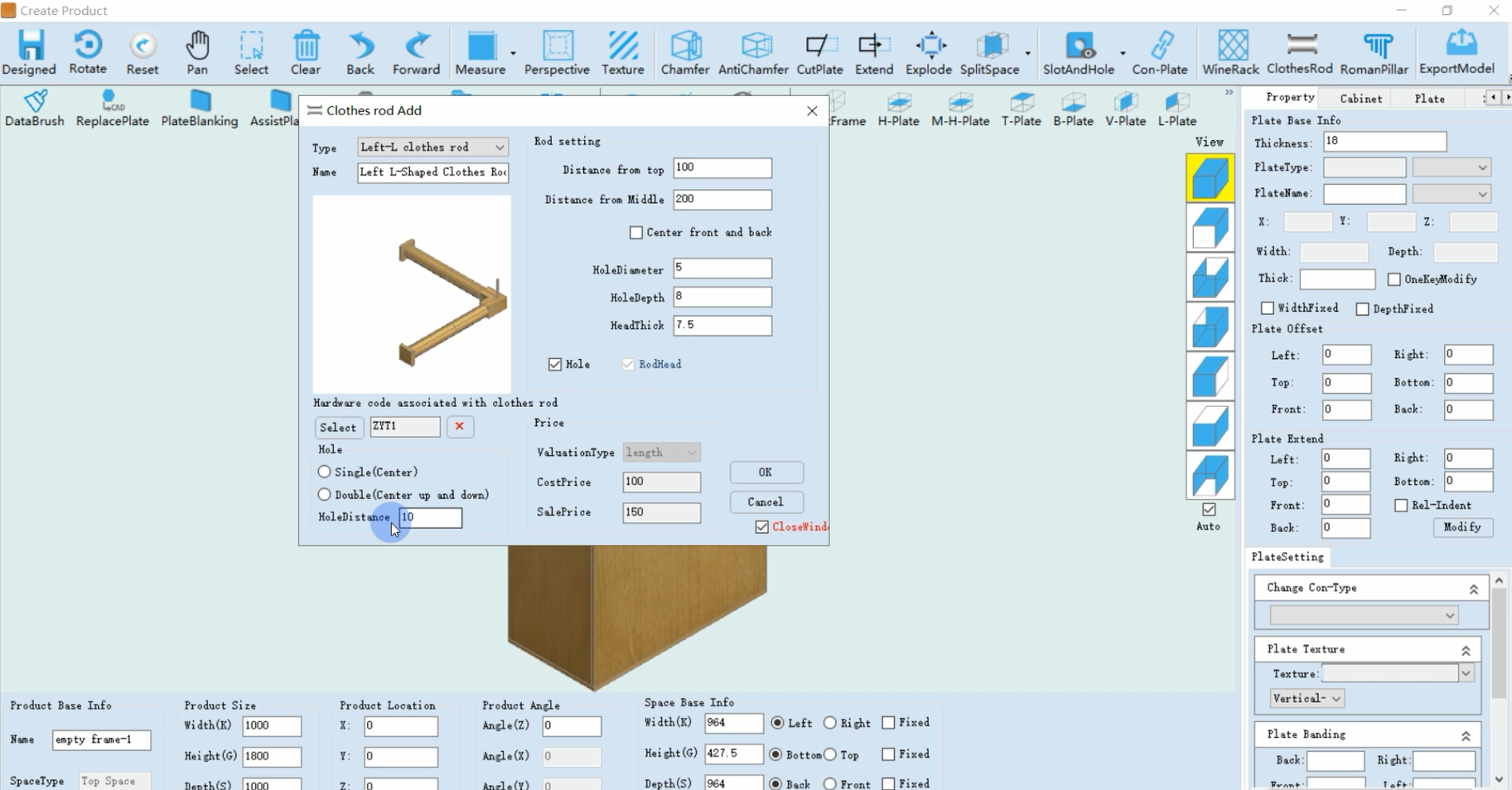Toggle the CloseWindow checkbox
1512x790 pixels.
(762, 527)
